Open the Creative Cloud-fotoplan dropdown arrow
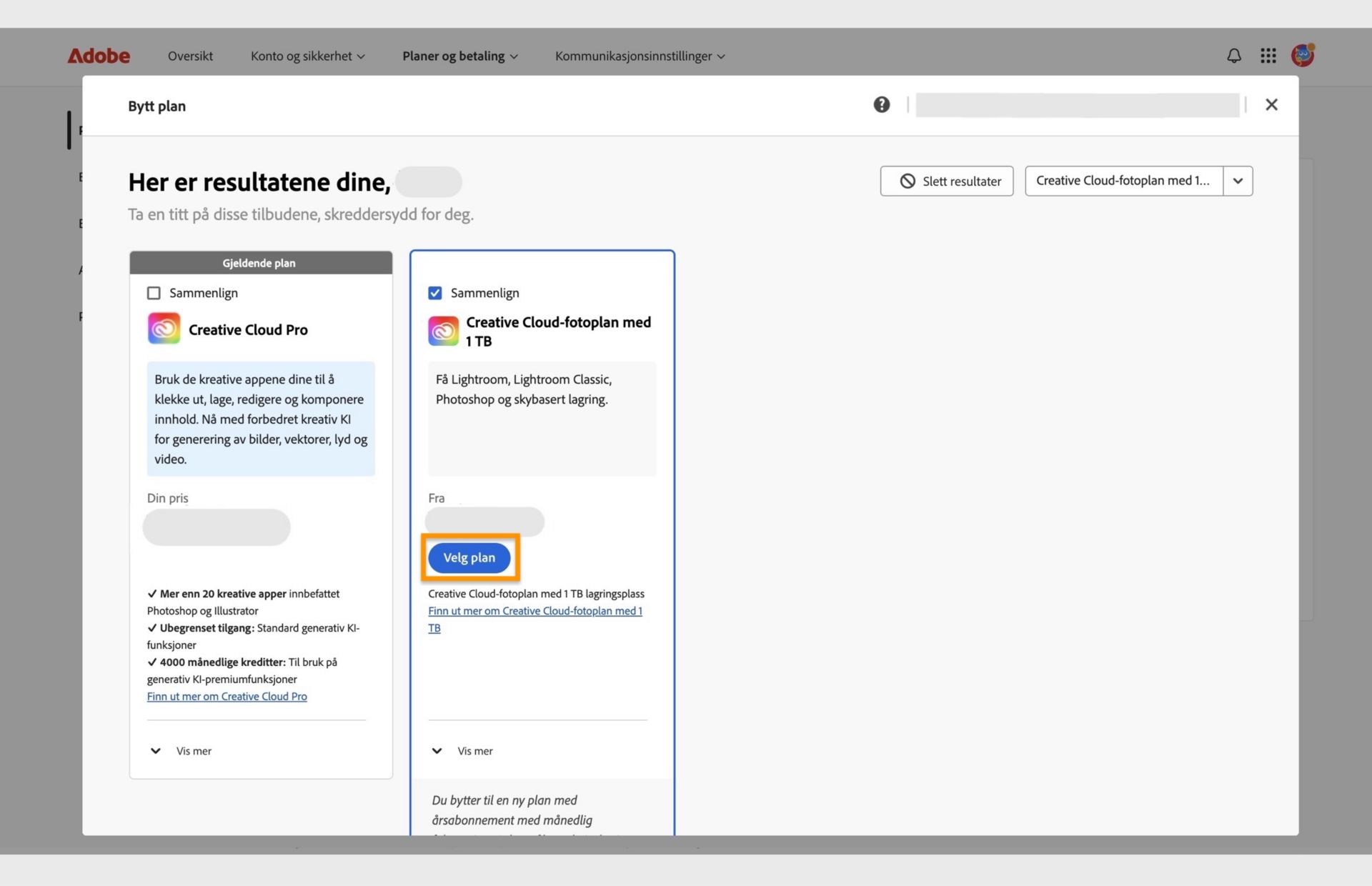Image resolution: width=1372 pixels, height=886 pixels. point(1238,181)
